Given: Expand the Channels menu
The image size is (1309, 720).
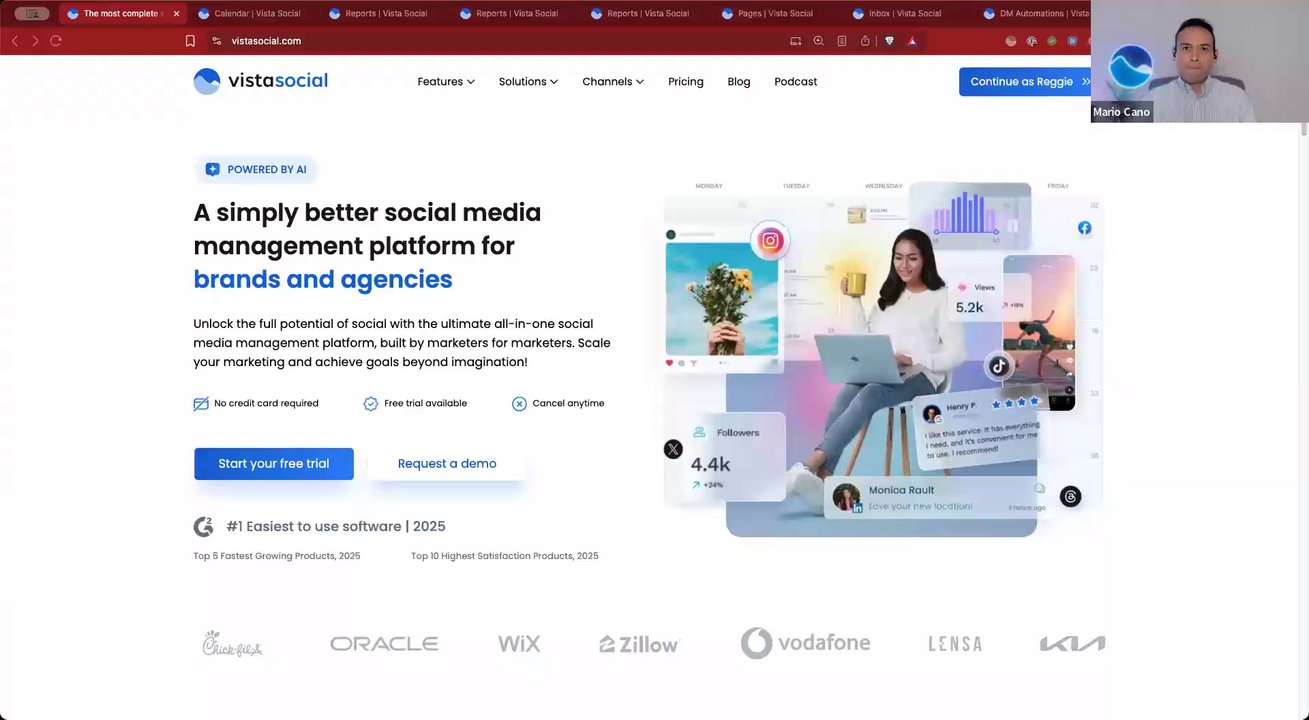Looking at the screenshot, I should tap(613, 82).
